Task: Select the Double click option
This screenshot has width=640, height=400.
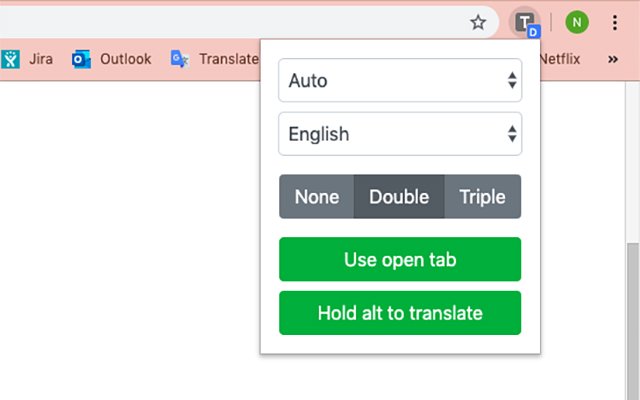Action: (399, 197)
